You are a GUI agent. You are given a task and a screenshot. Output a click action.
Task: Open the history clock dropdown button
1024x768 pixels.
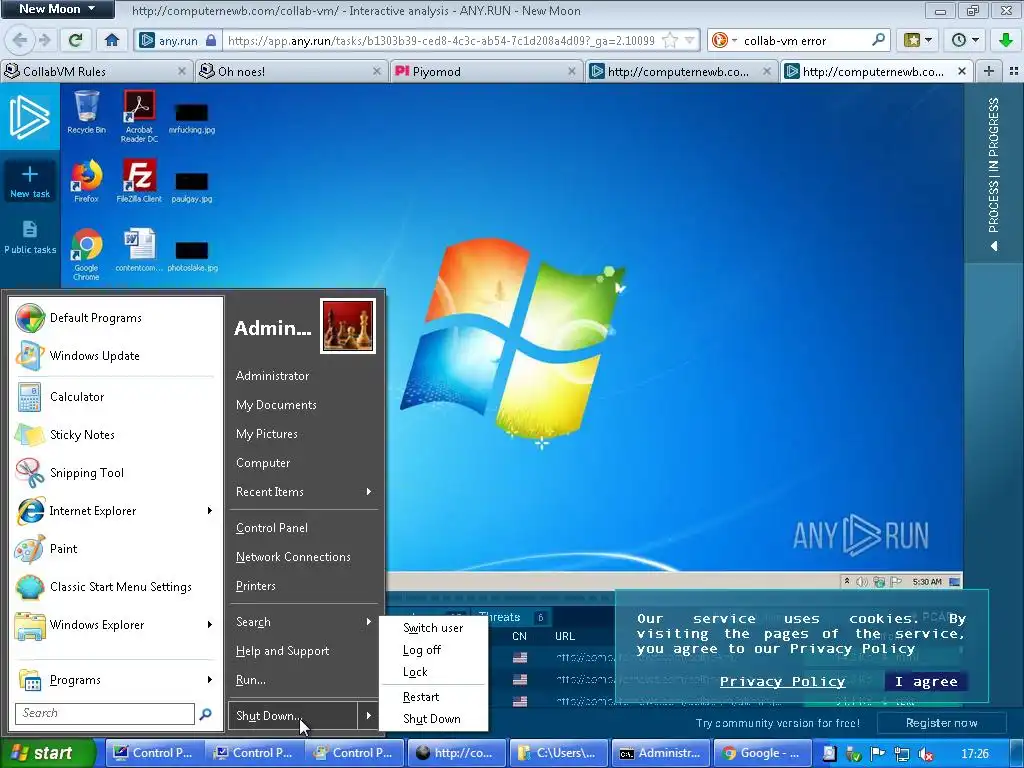click(965, 40)
